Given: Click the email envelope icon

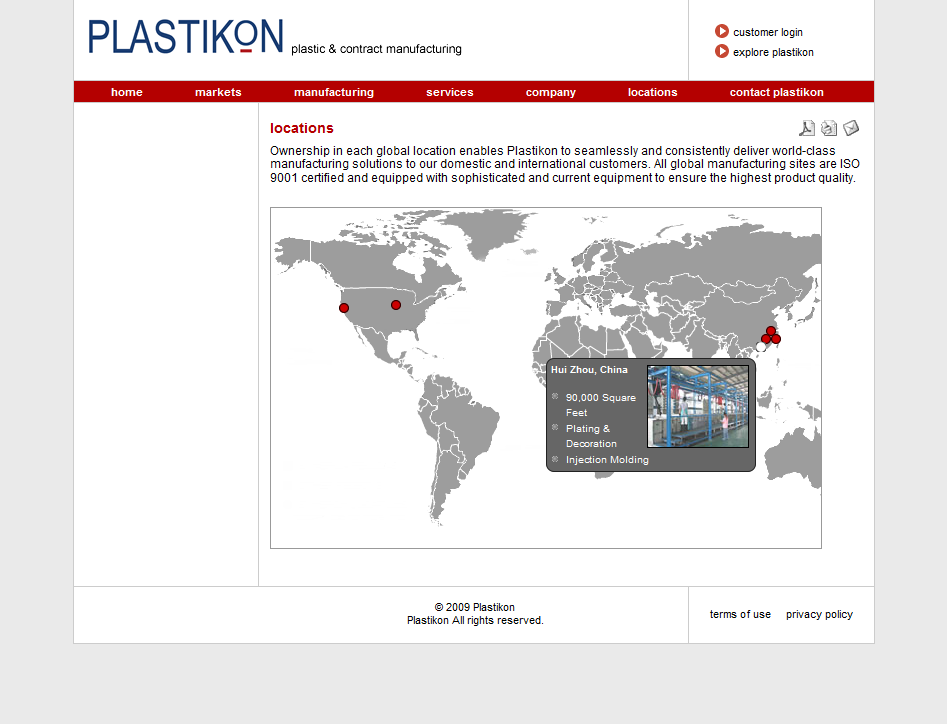Looking at the screenshot, I should pyautogui.click(x=851, y=128).
